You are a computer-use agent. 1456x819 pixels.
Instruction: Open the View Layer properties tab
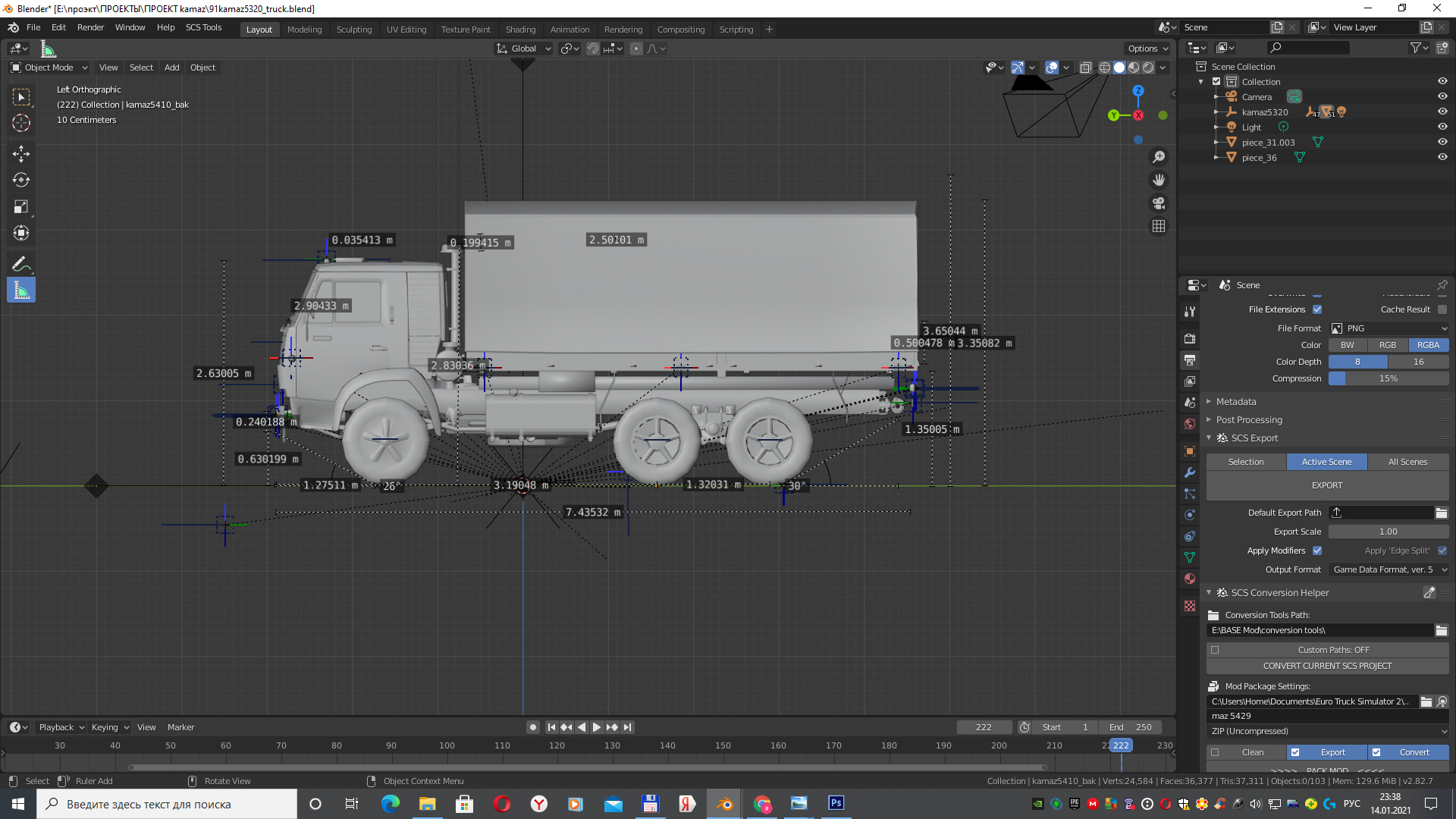pos(1190,381)
